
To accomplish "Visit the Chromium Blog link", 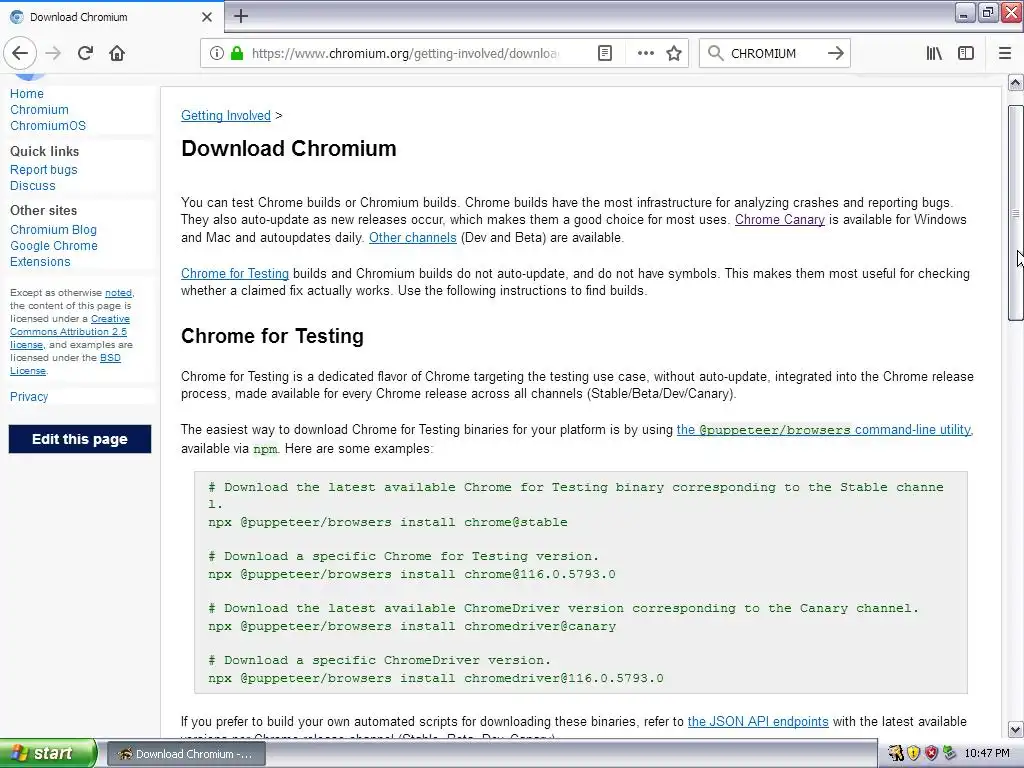I will 54,230.
